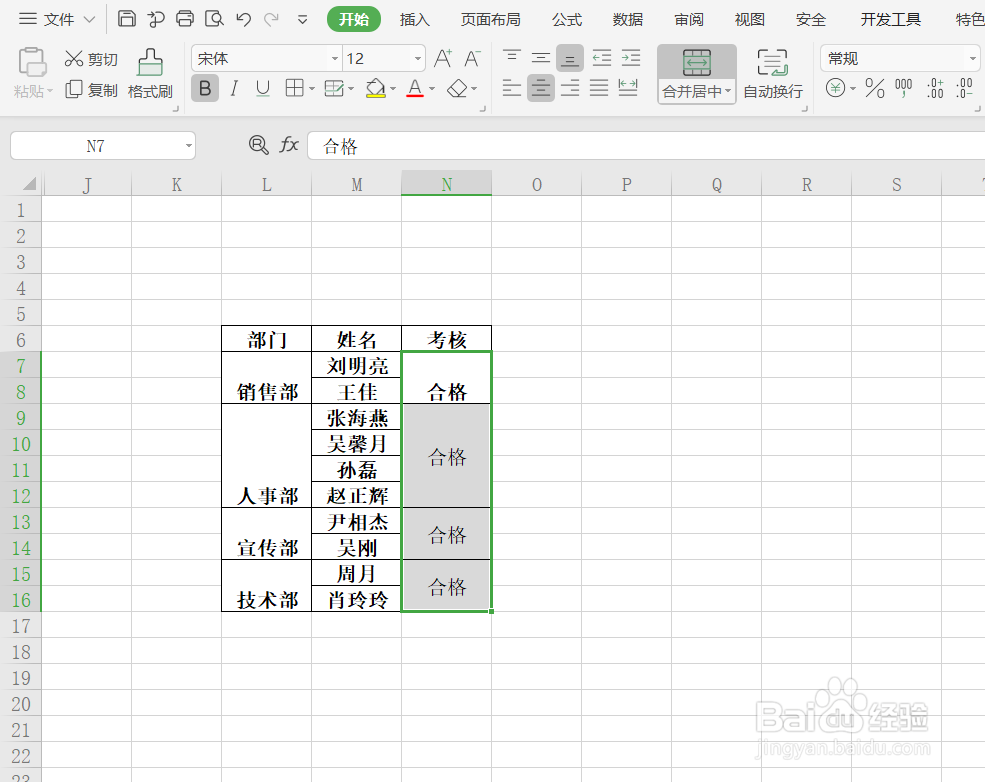Switch to the 页面布局 tab
Screen dimensions: 985x782
point(491,19)
